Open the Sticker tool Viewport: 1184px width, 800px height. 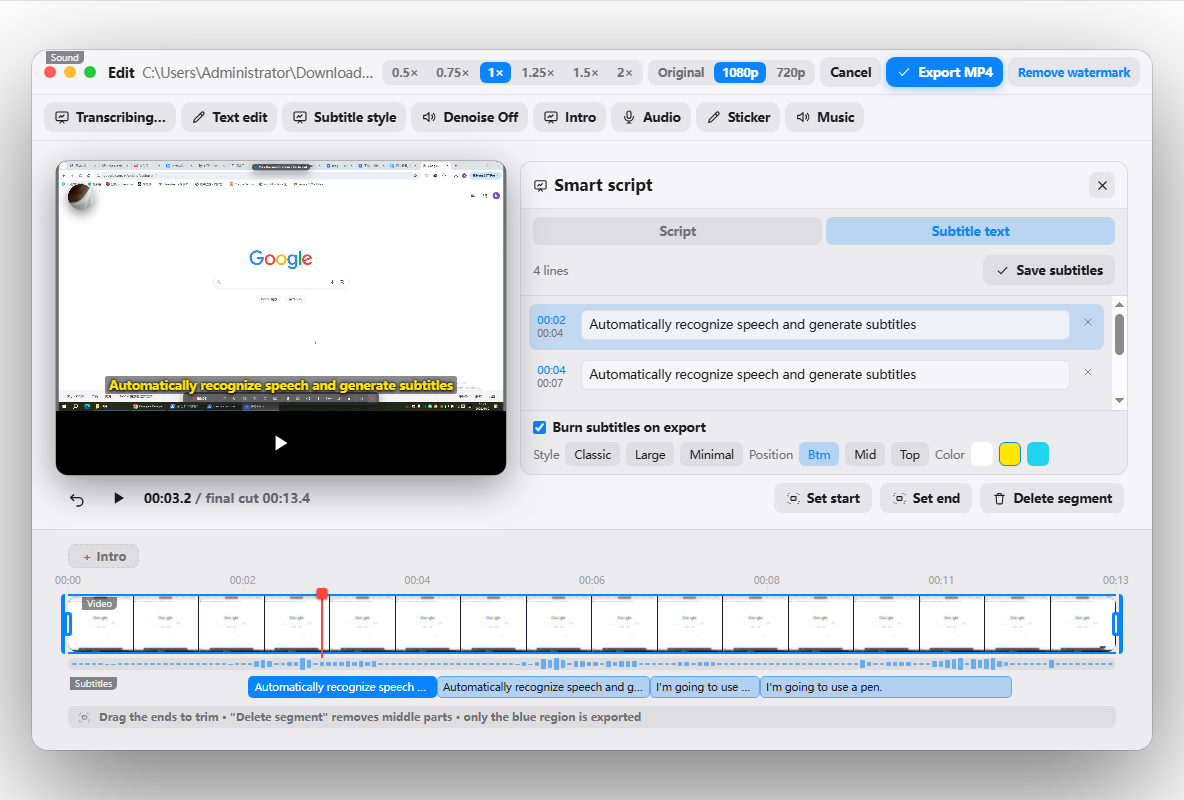click(x=738, y=117)
